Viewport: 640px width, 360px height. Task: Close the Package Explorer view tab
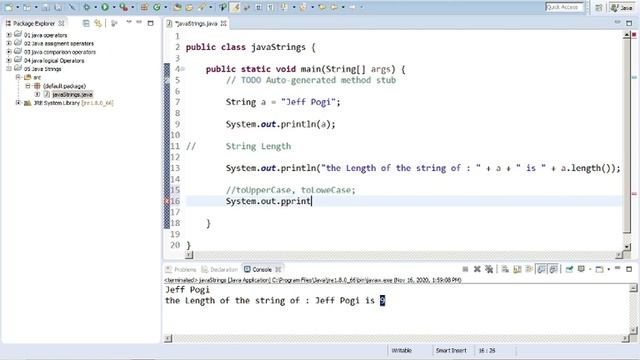click(x=62, y=23)
